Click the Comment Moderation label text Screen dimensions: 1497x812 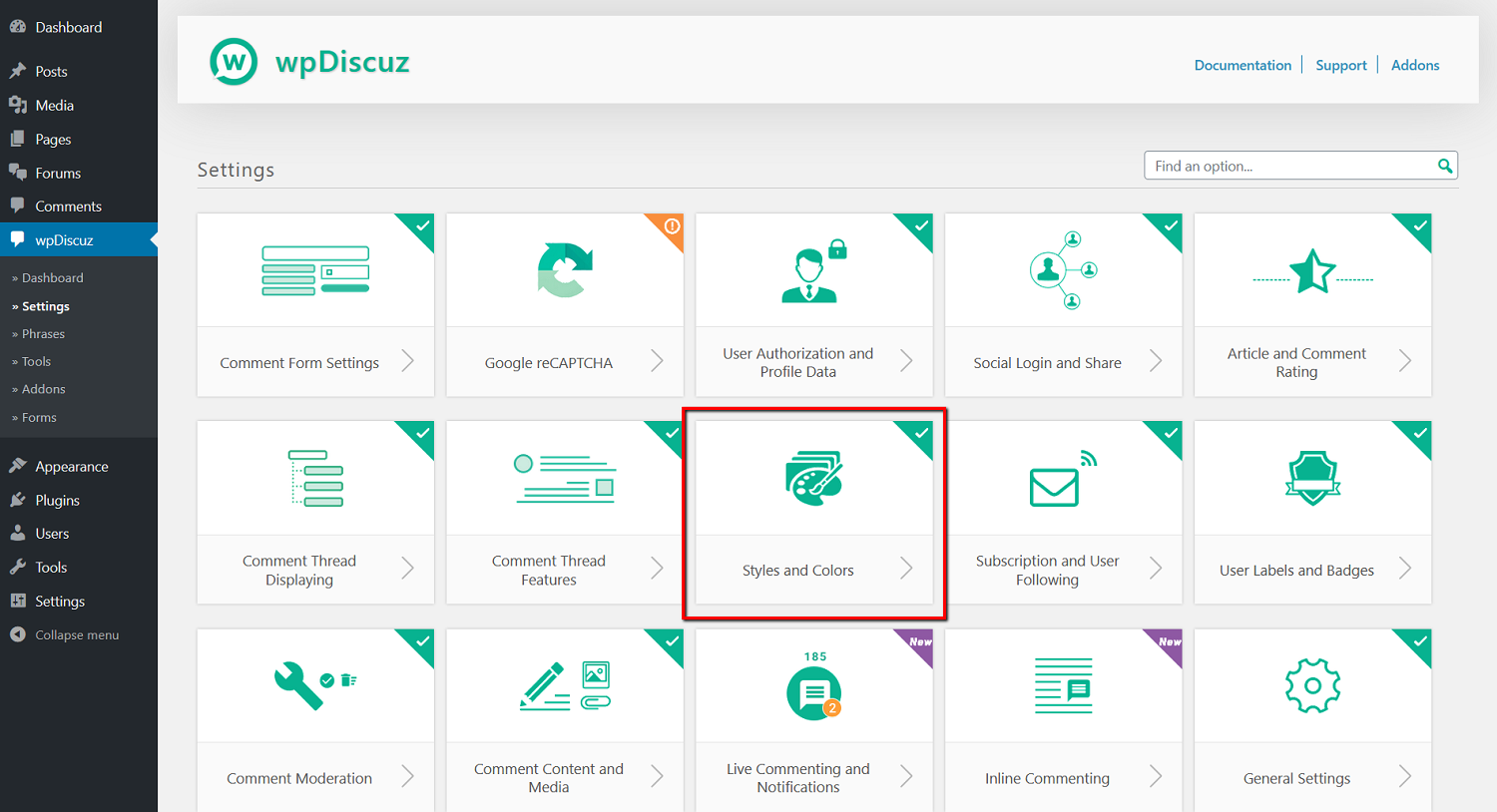299,778
